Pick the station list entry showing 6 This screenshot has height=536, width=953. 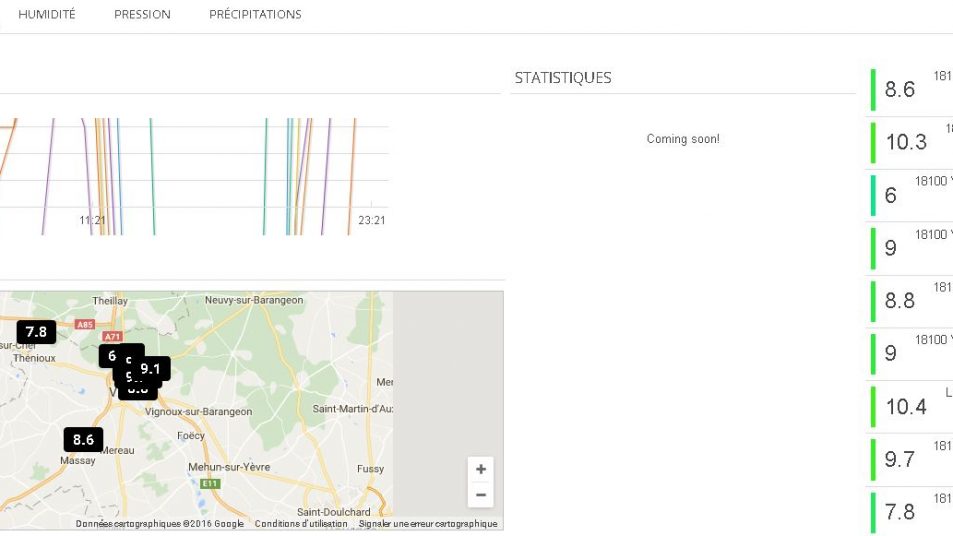click(892, 196)
